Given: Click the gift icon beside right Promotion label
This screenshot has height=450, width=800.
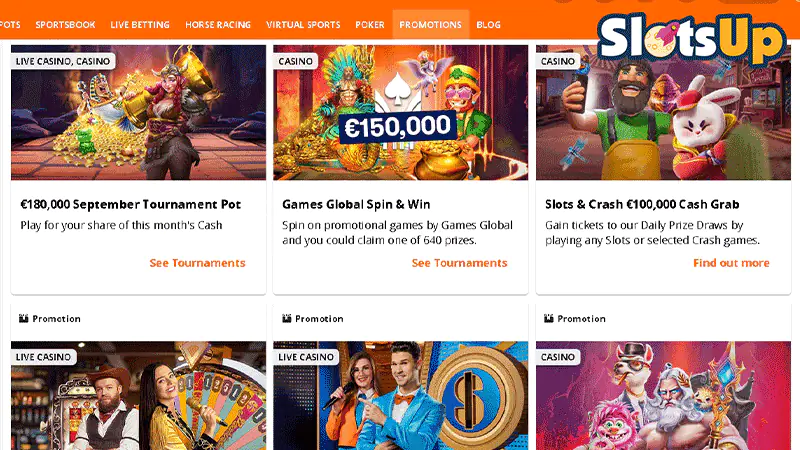Looking at the screenshot, I should click(x=549, y=318).
